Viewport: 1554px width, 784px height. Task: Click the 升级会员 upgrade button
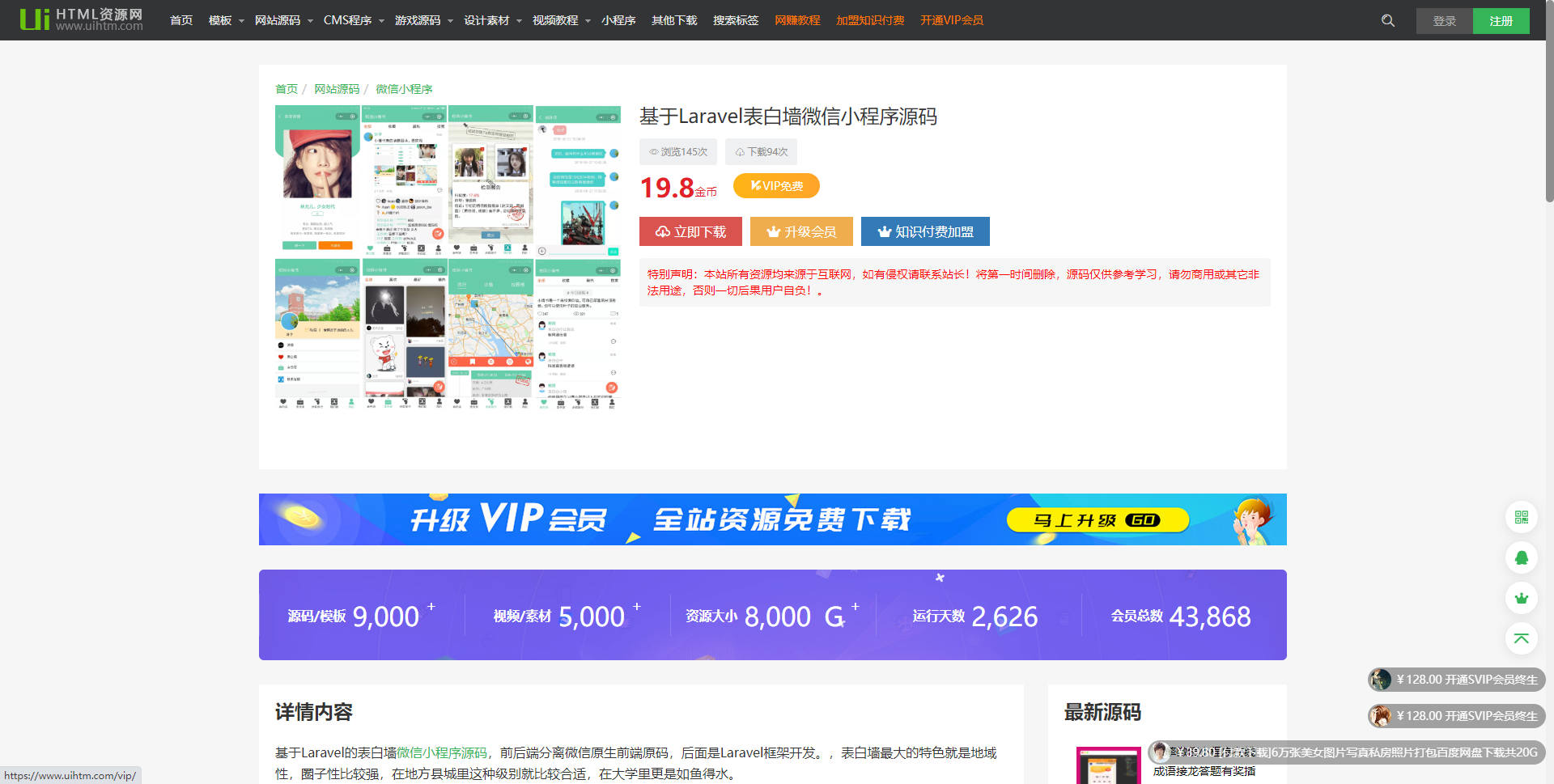801,231
